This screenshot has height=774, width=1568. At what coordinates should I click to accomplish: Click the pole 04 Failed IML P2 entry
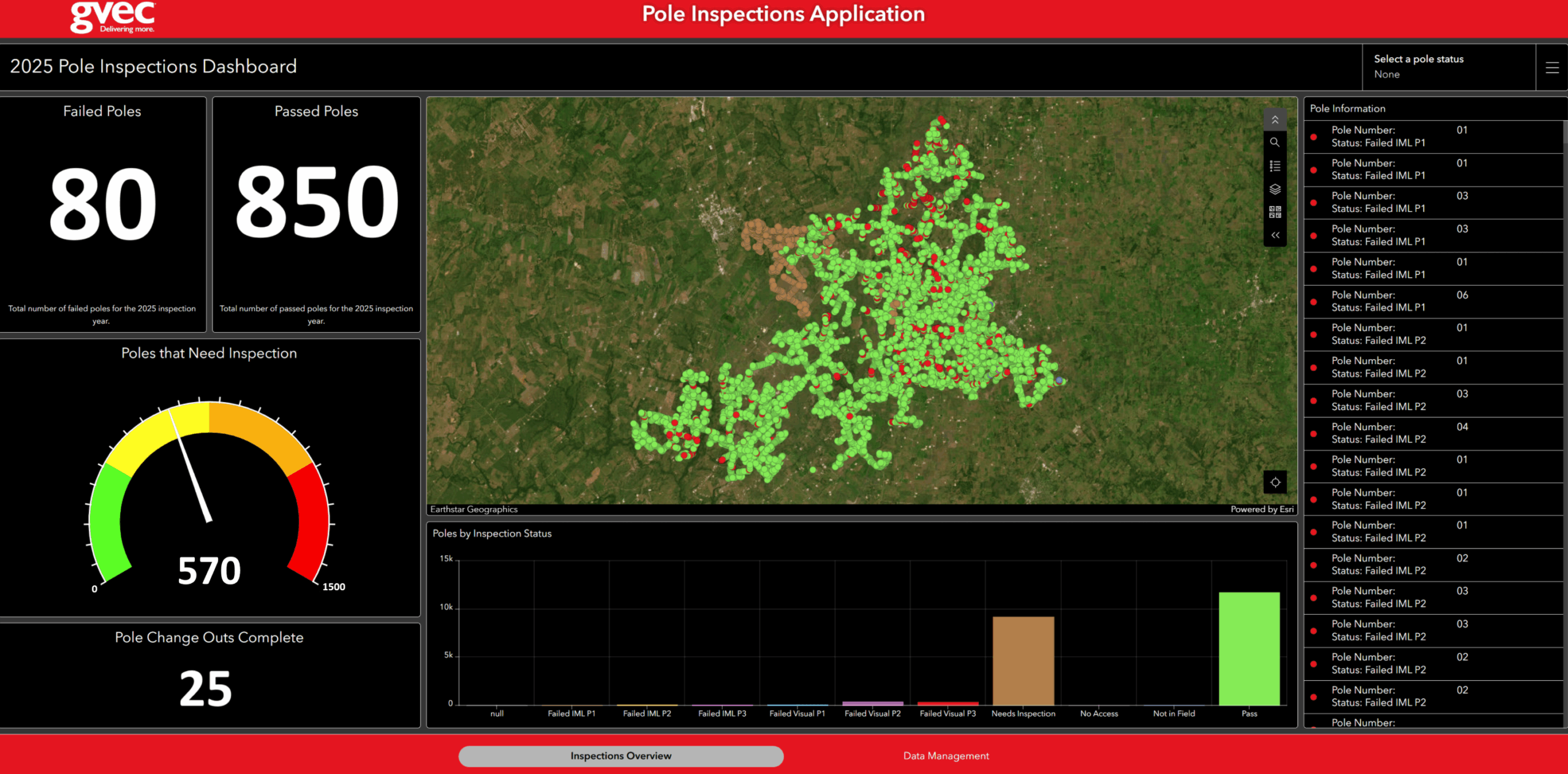point(1433,433)
